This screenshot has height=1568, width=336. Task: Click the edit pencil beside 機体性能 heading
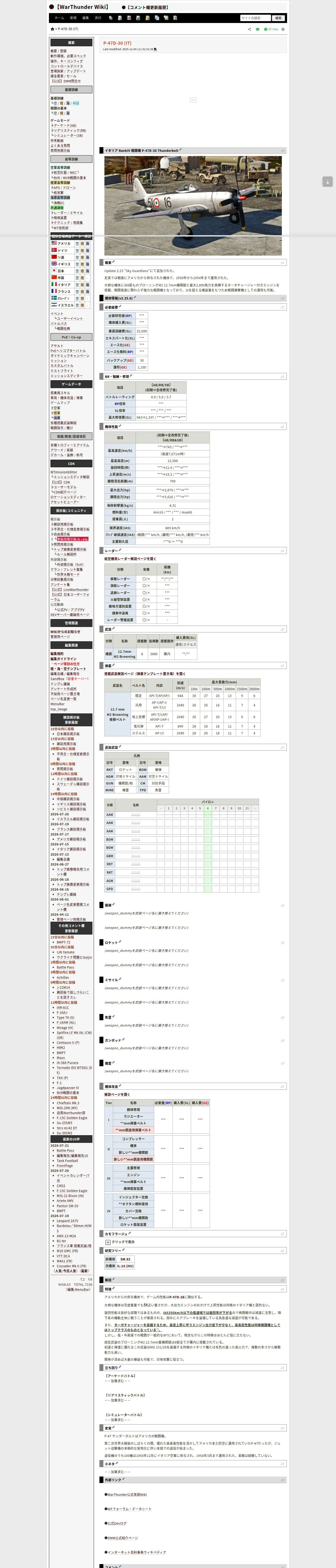click(120, 426)
